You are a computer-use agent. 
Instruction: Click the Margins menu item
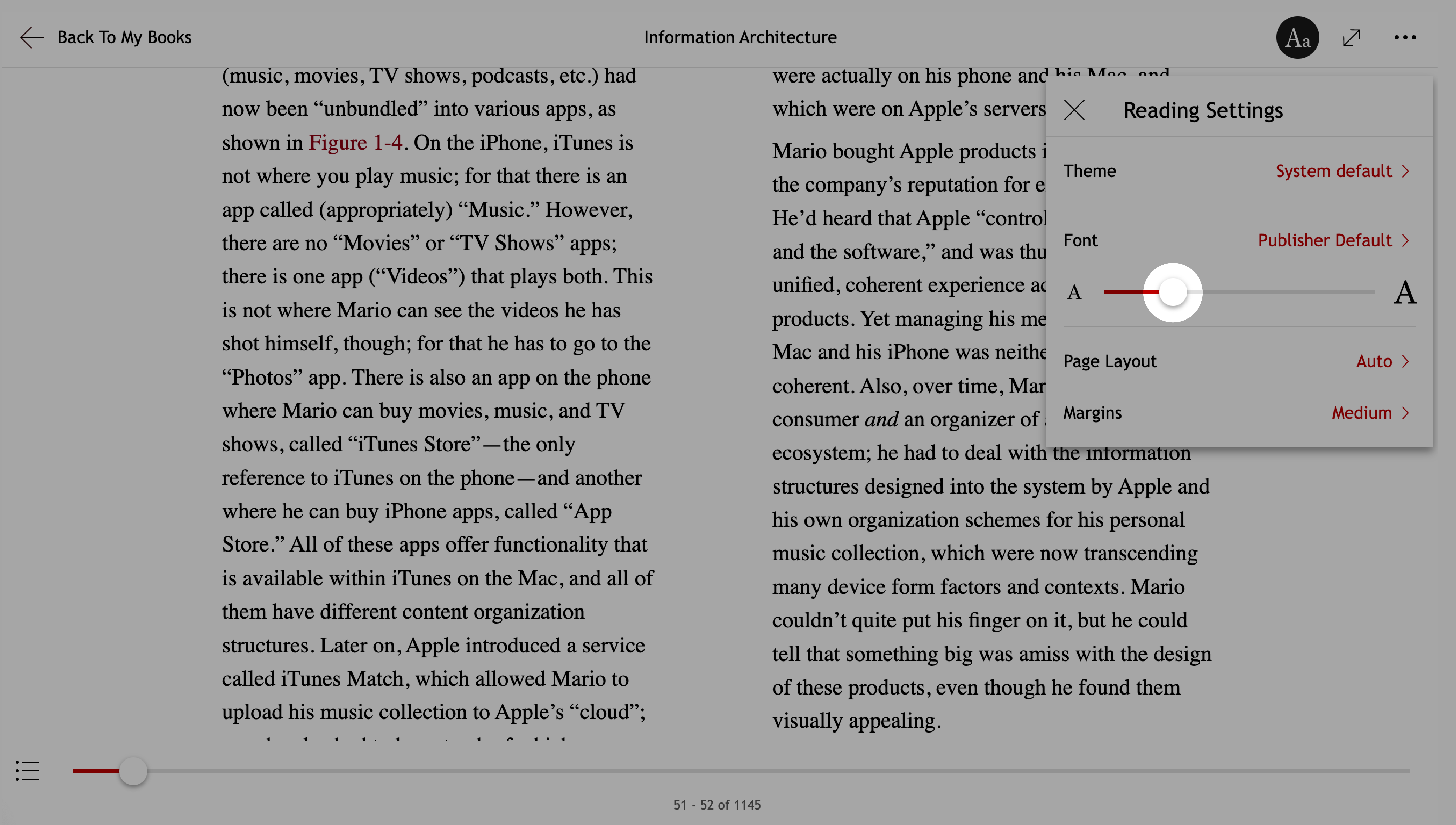pyautogui.click(x=1240, y=412)
